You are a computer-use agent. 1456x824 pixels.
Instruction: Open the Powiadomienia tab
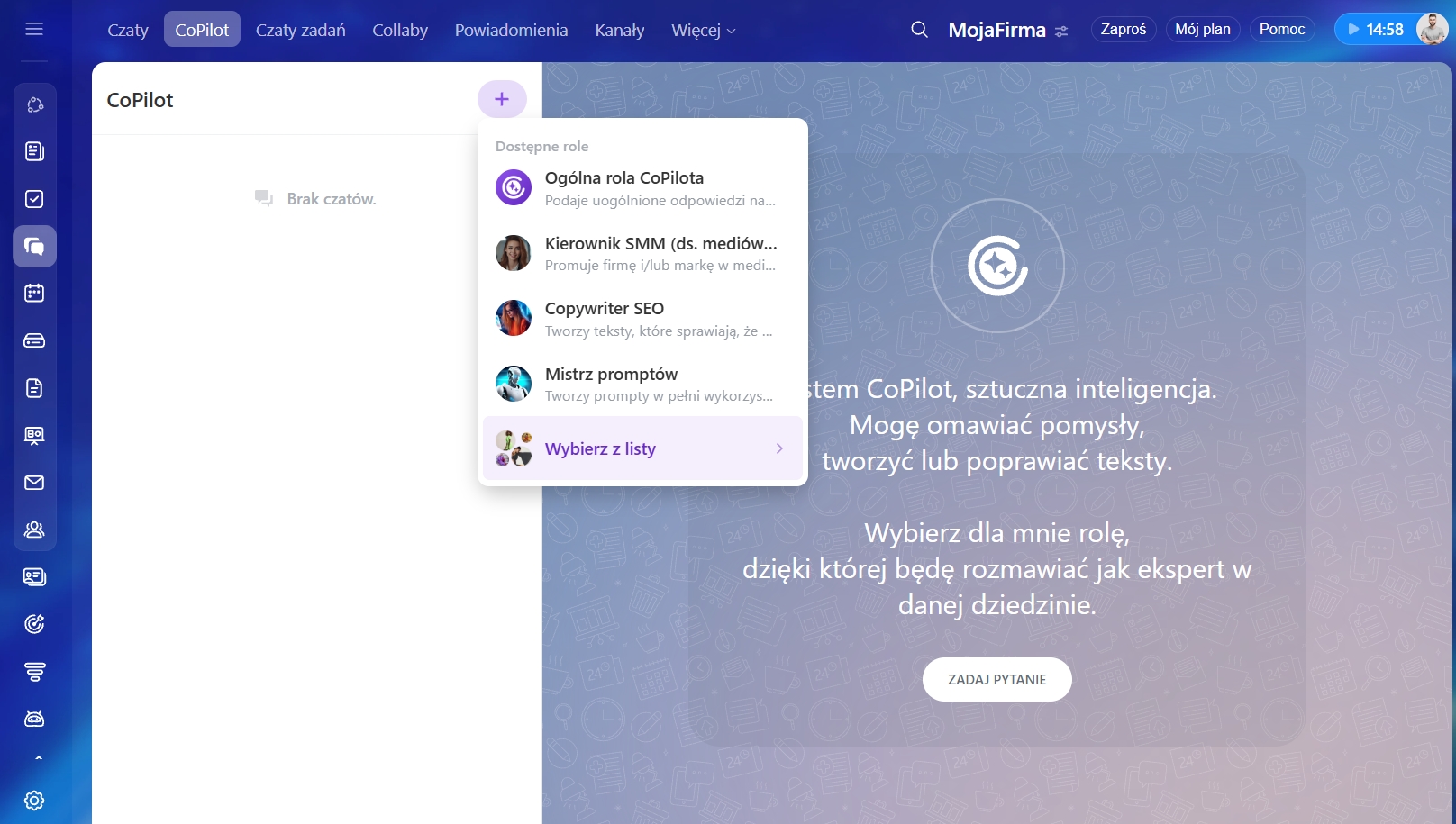[x=512, y=30]
